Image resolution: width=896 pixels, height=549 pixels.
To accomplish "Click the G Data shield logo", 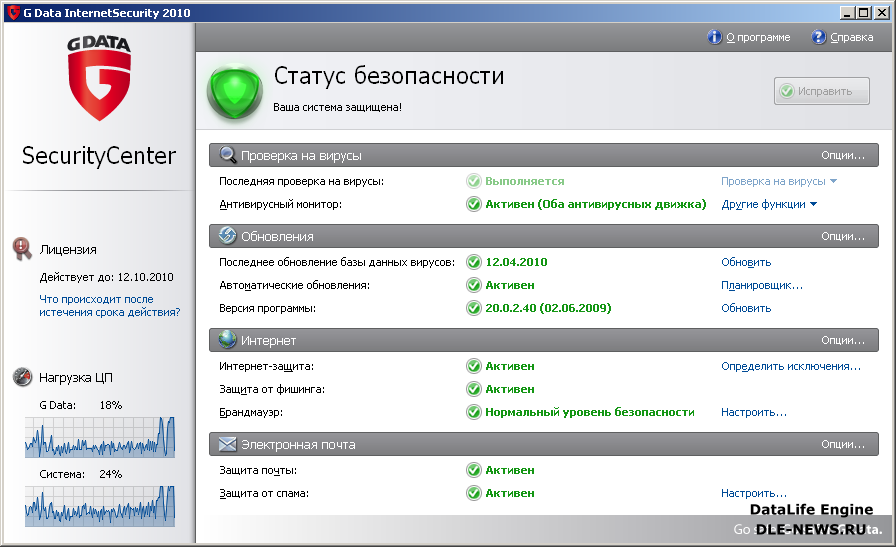I will (99, 79).
